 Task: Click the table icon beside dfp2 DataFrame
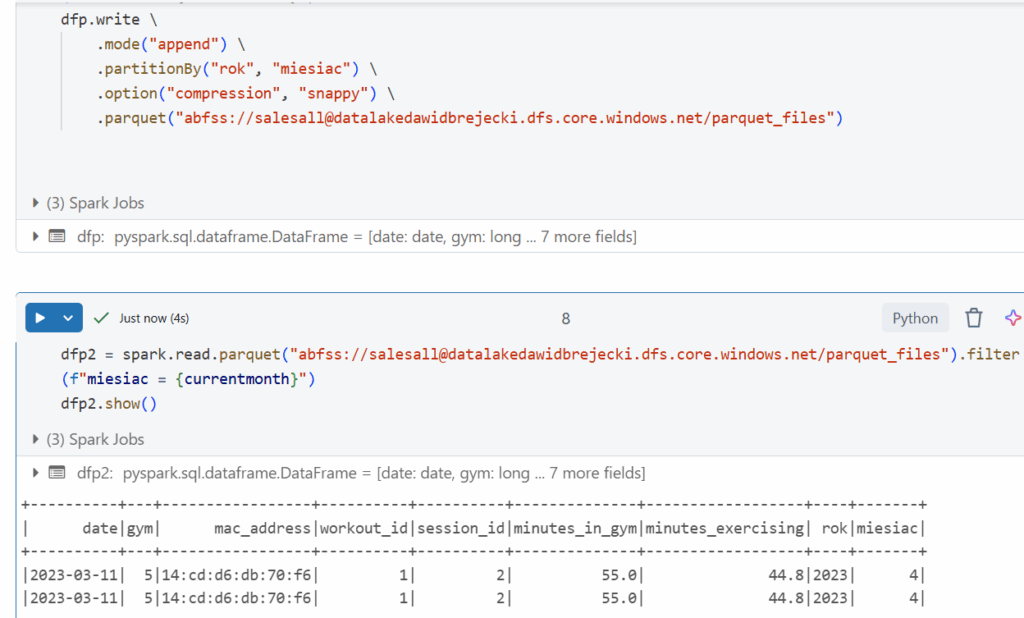[x=57, y=473]
